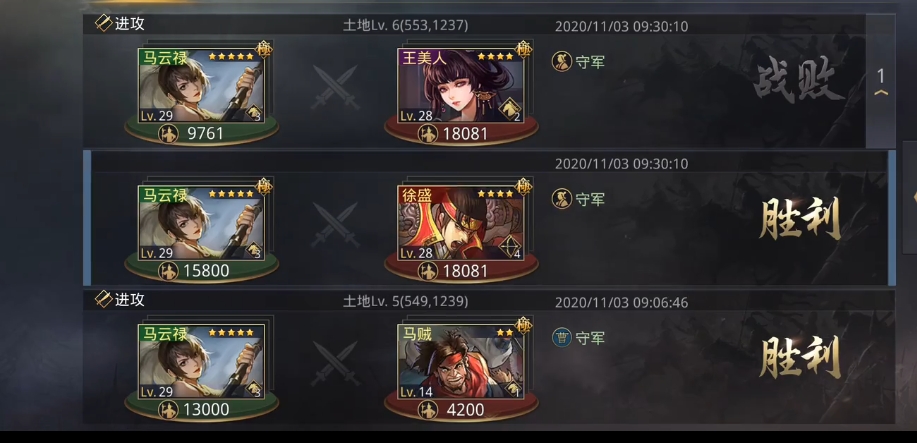Select the 马贼 bandit portrait

click(x=461, y=362)
